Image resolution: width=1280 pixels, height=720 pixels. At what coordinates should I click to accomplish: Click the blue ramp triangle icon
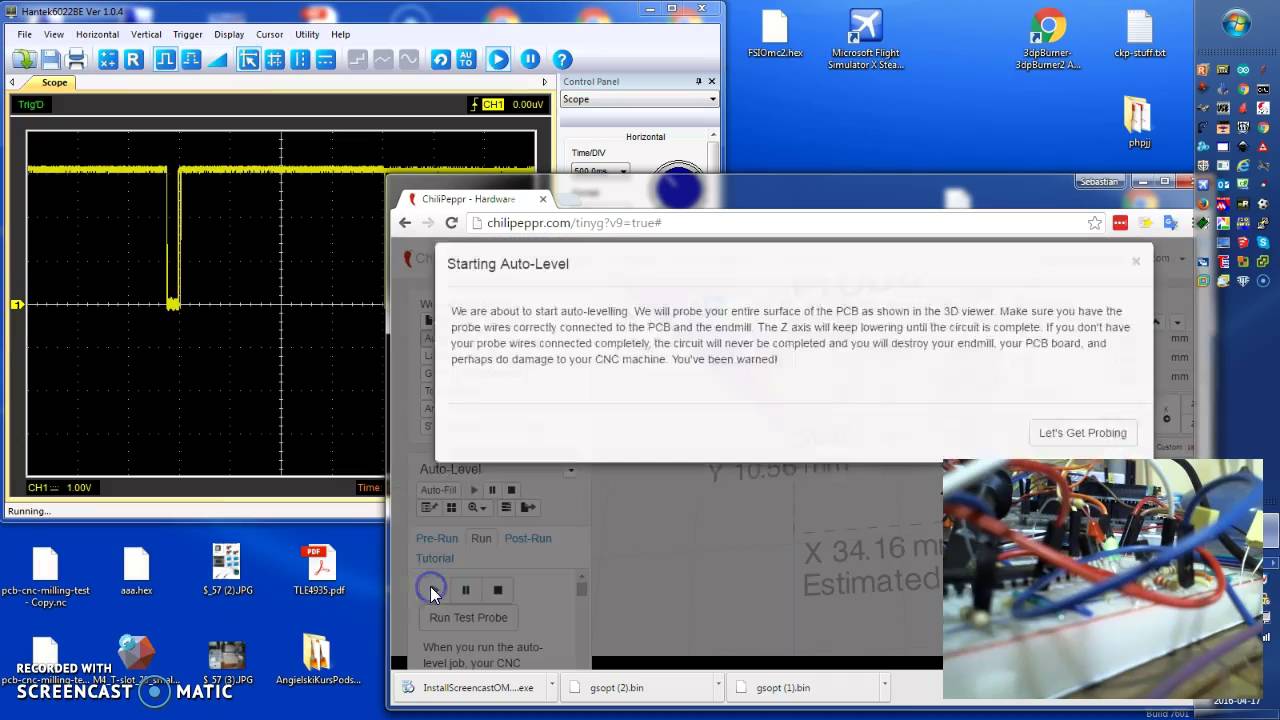218,60
